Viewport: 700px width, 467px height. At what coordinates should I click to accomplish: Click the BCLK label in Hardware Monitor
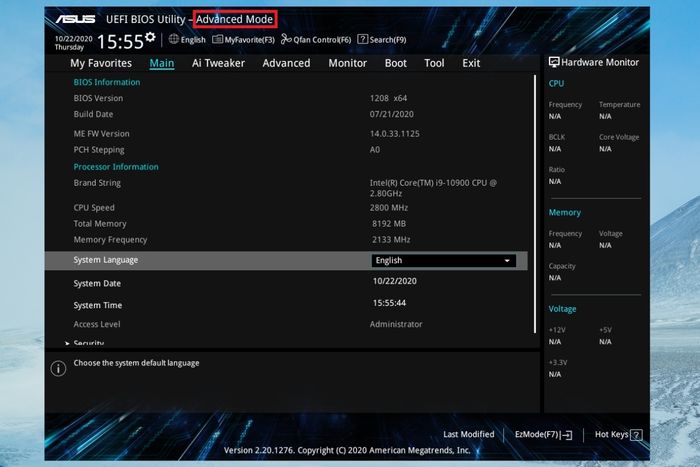pos(557,137)
